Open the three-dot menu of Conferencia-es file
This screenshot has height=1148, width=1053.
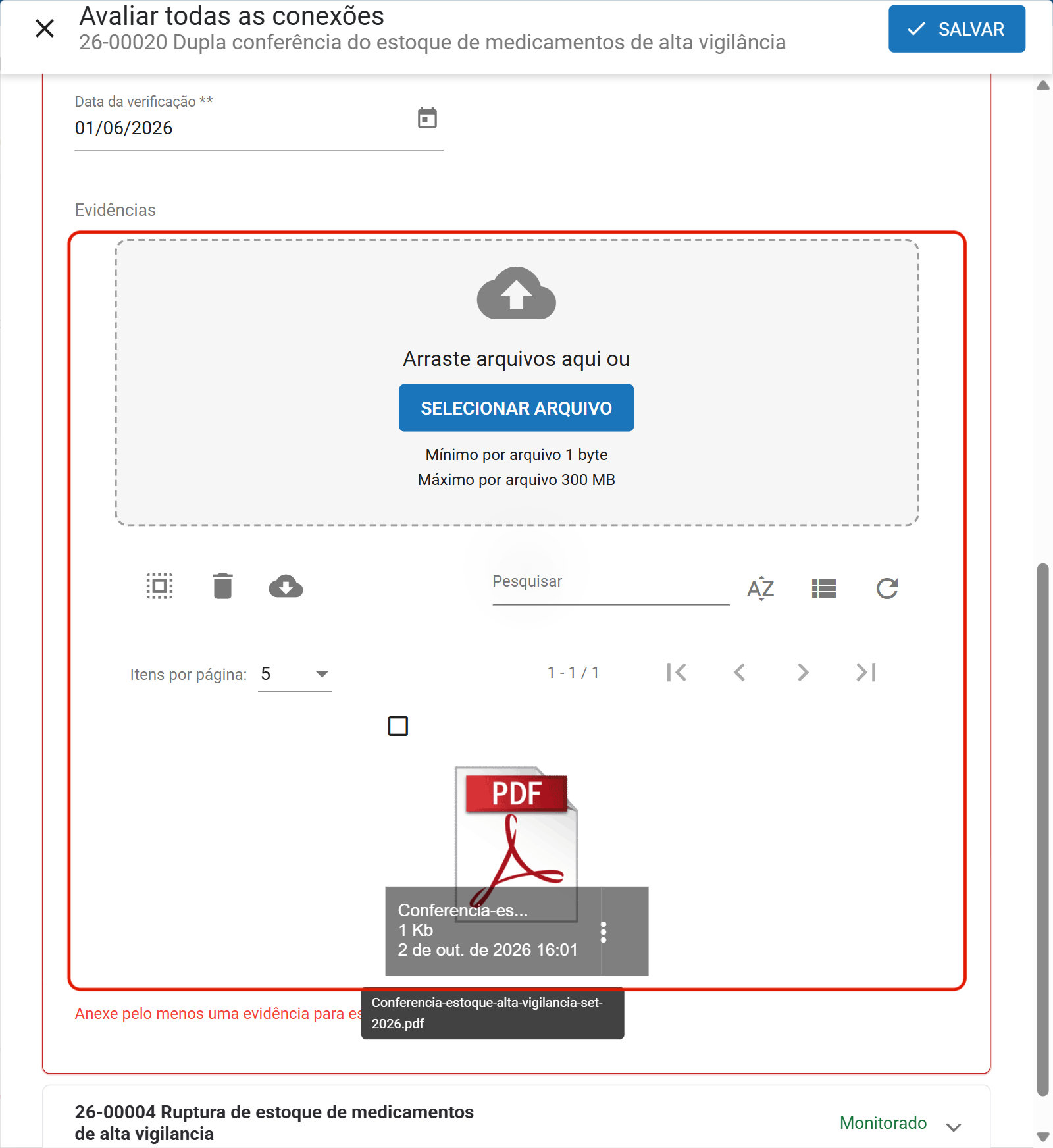tap(604, 931)
